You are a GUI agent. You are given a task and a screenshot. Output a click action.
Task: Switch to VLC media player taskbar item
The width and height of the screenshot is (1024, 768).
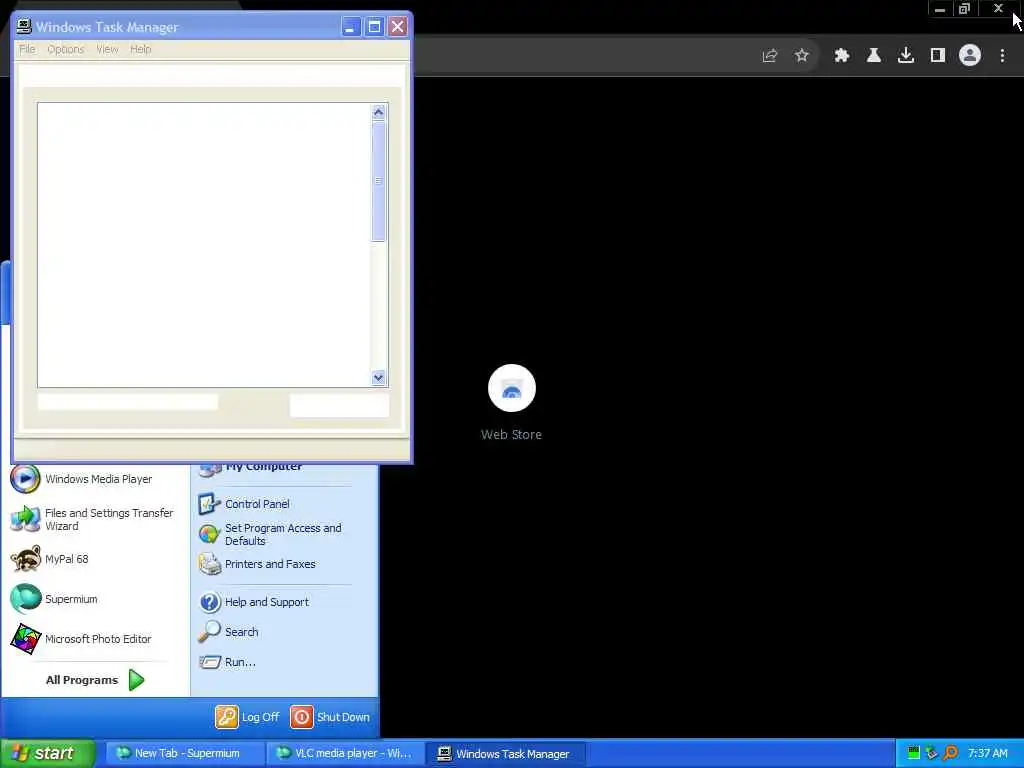click(x=345, y=754)
